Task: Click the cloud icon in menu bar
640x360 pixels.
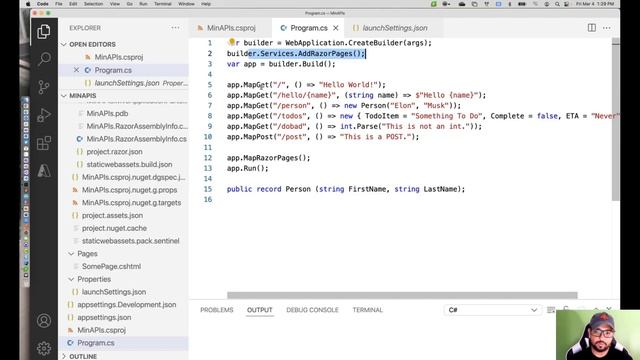Action: (462, 4)
